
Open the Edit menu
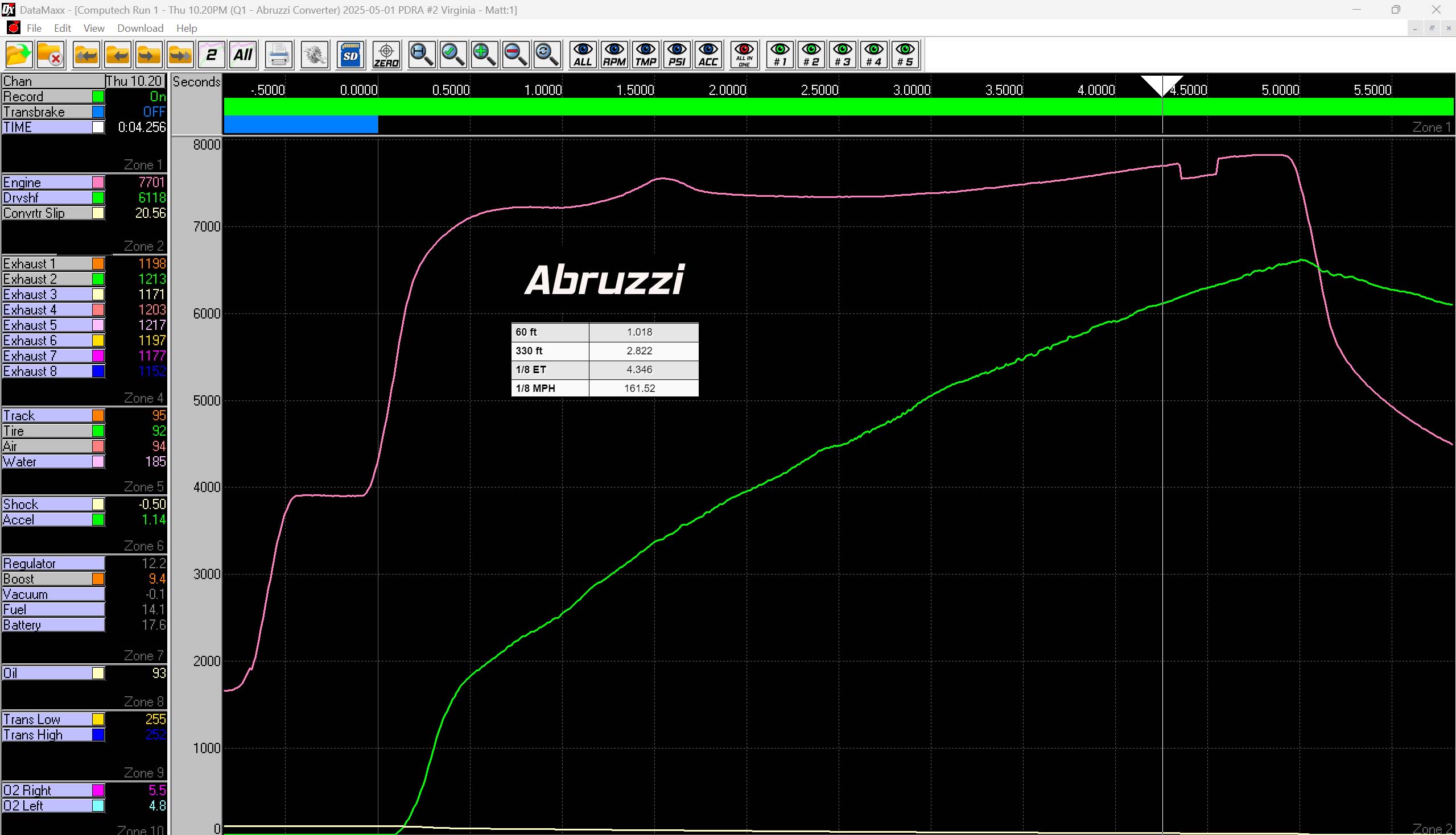[x=62, y=28]
